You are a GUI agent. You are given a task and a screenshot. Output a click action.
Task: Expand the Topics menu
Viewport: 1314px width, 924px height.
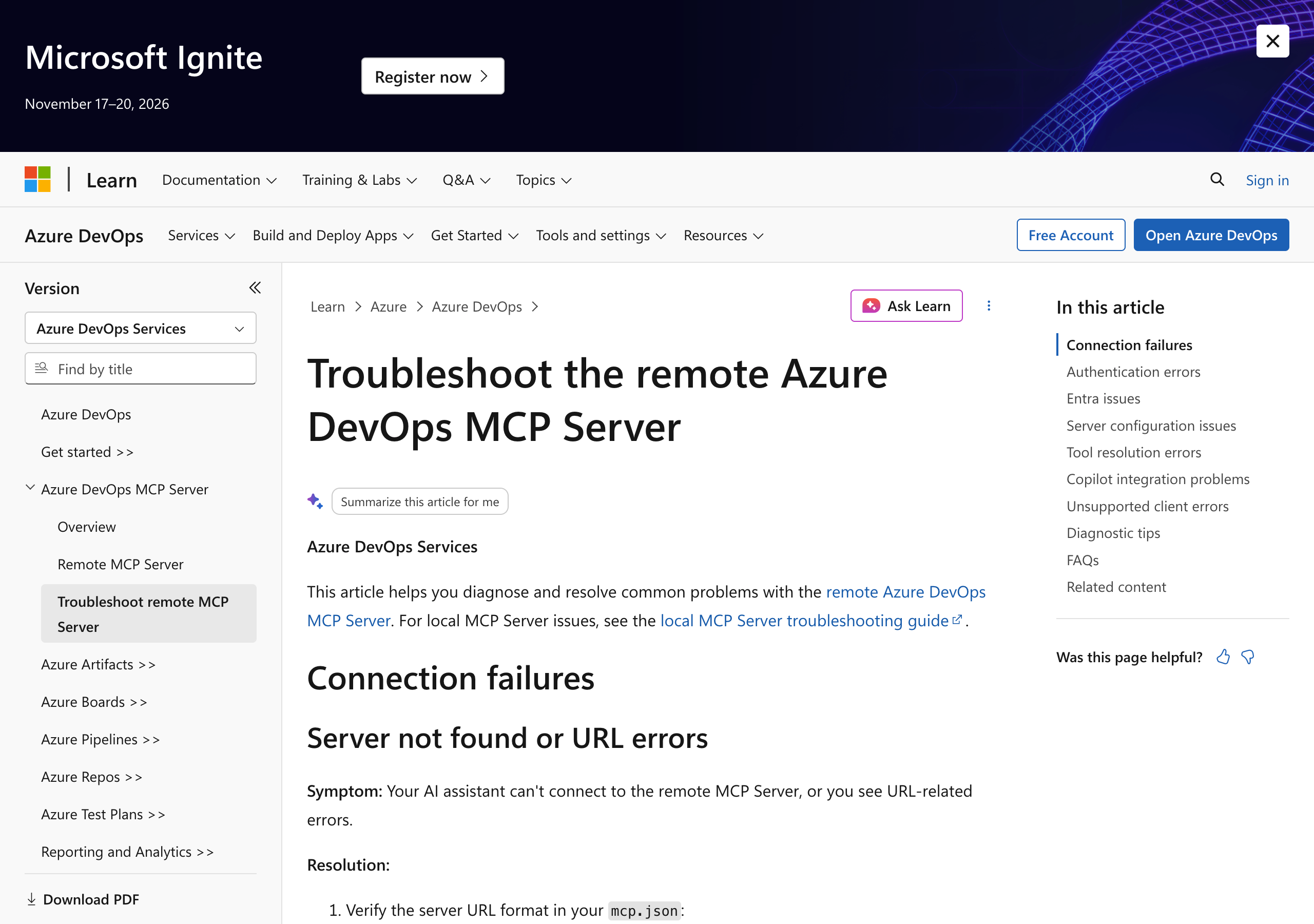[544, 180]
